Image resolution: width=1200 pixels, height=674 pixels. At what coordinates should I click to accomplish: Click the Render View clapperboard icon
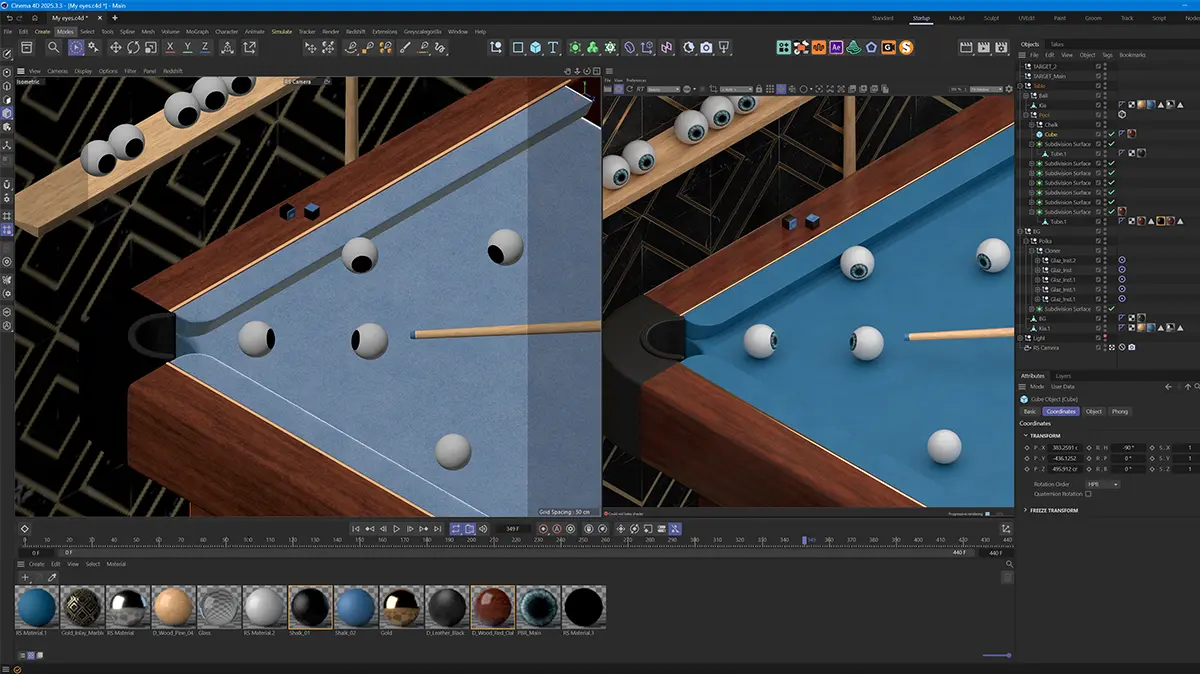966,47
